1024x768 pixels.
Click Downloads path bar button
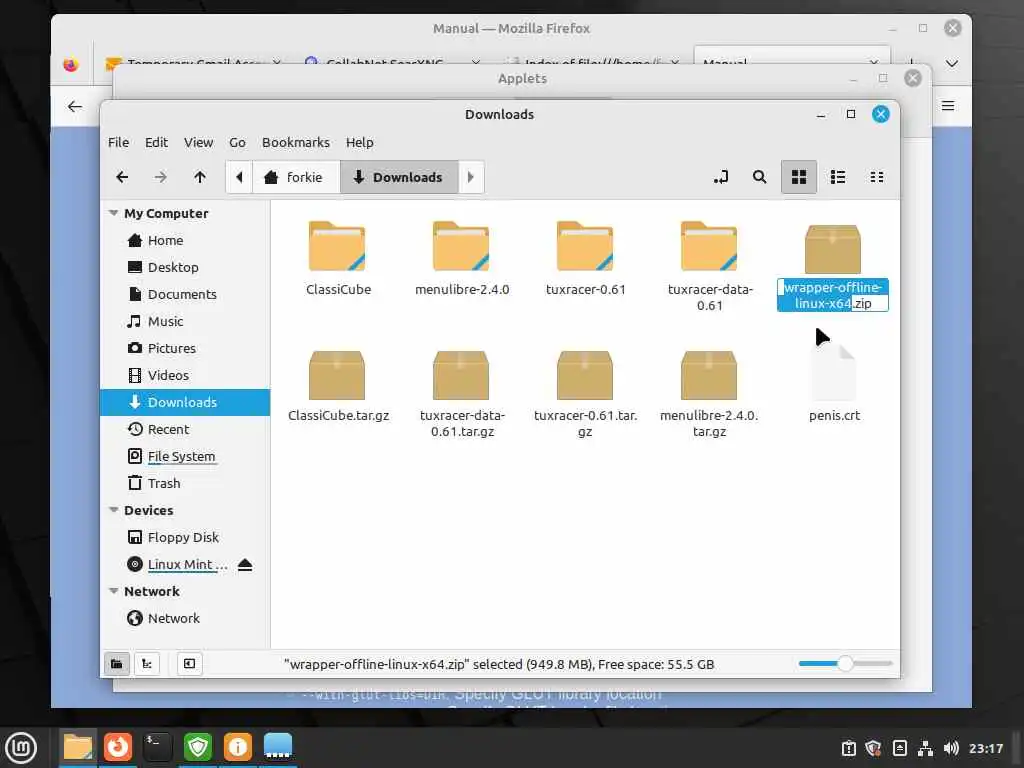pos(399,177)
